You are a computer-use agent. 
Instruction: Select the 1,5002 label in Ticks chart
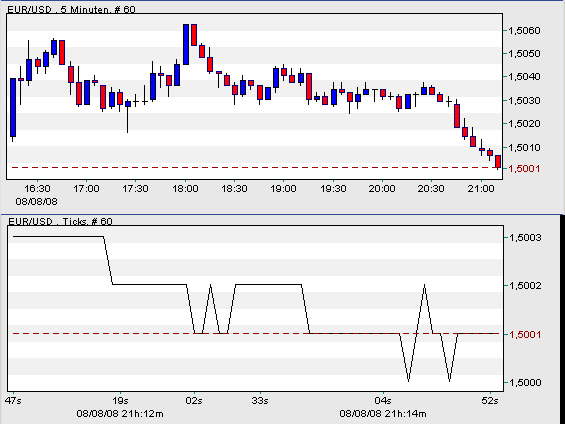(x=524, y=286)
